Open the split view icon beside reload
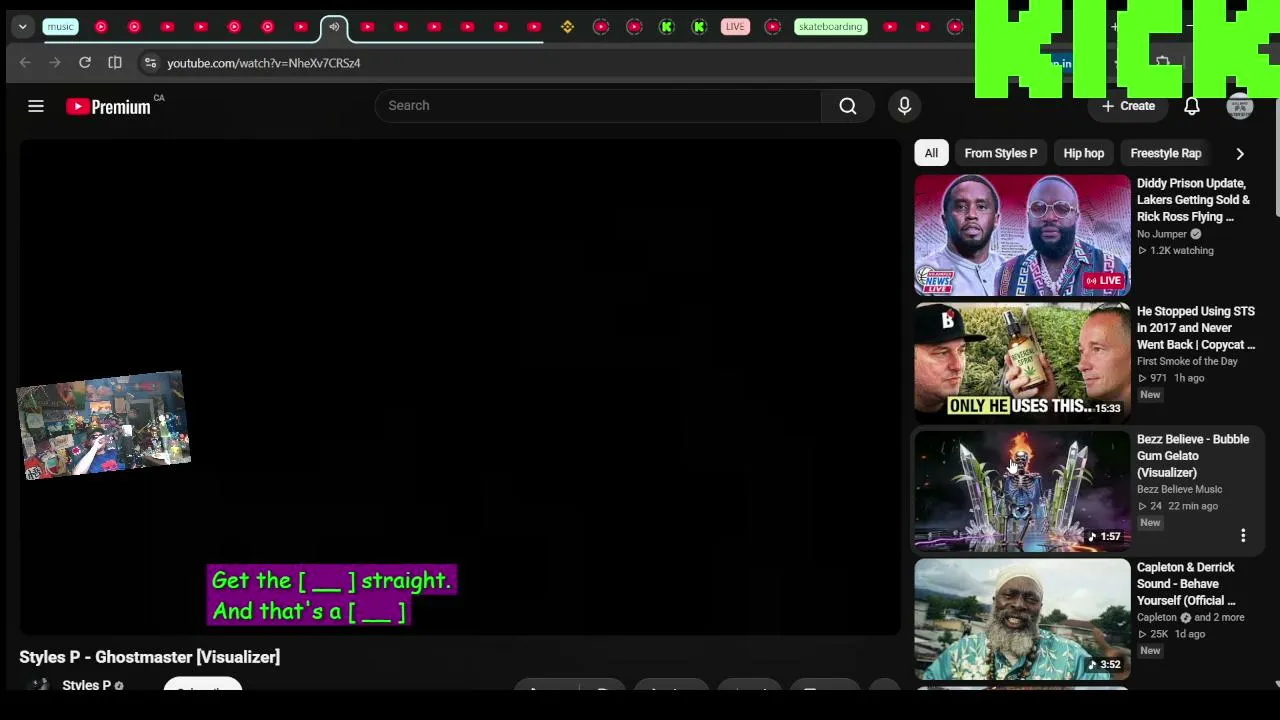Screen dimensions: 1280x720 115,63
